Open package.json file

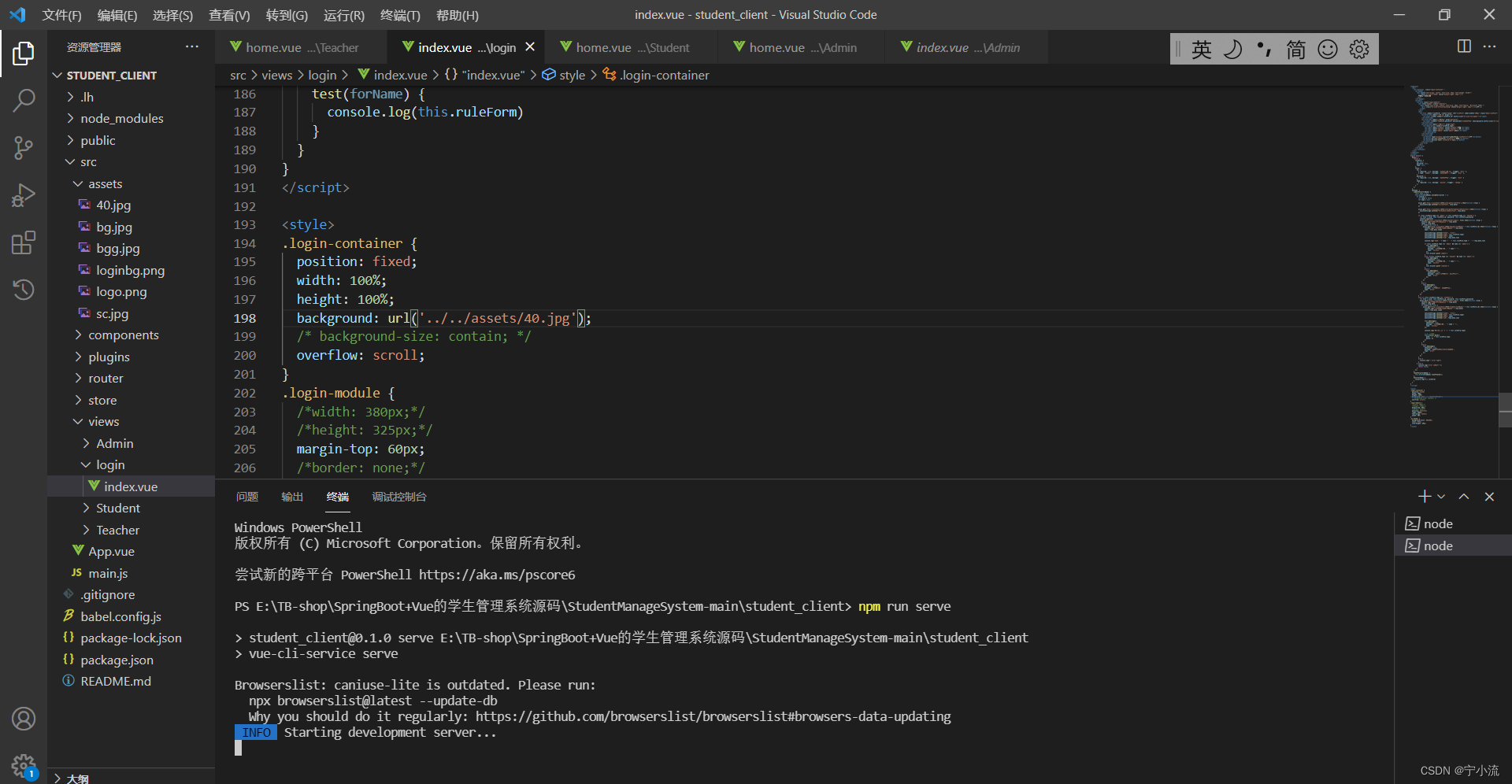[117, 660]
